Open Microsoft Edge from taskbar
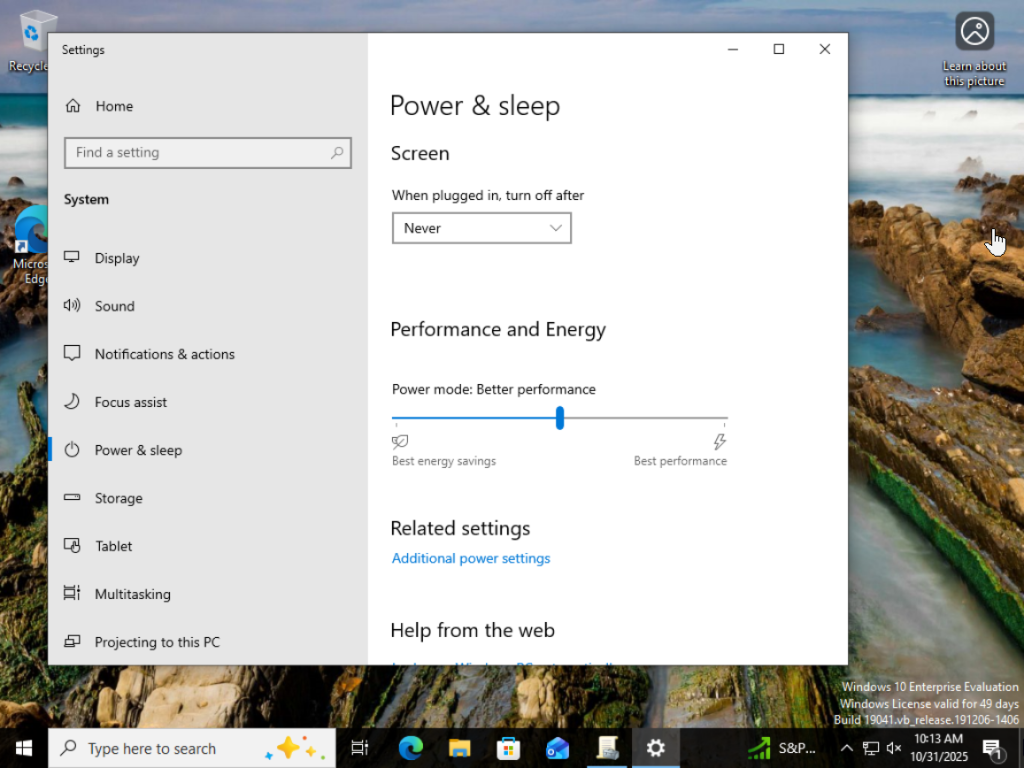Screen dimensions: 1024x768 tap(410, 748)
